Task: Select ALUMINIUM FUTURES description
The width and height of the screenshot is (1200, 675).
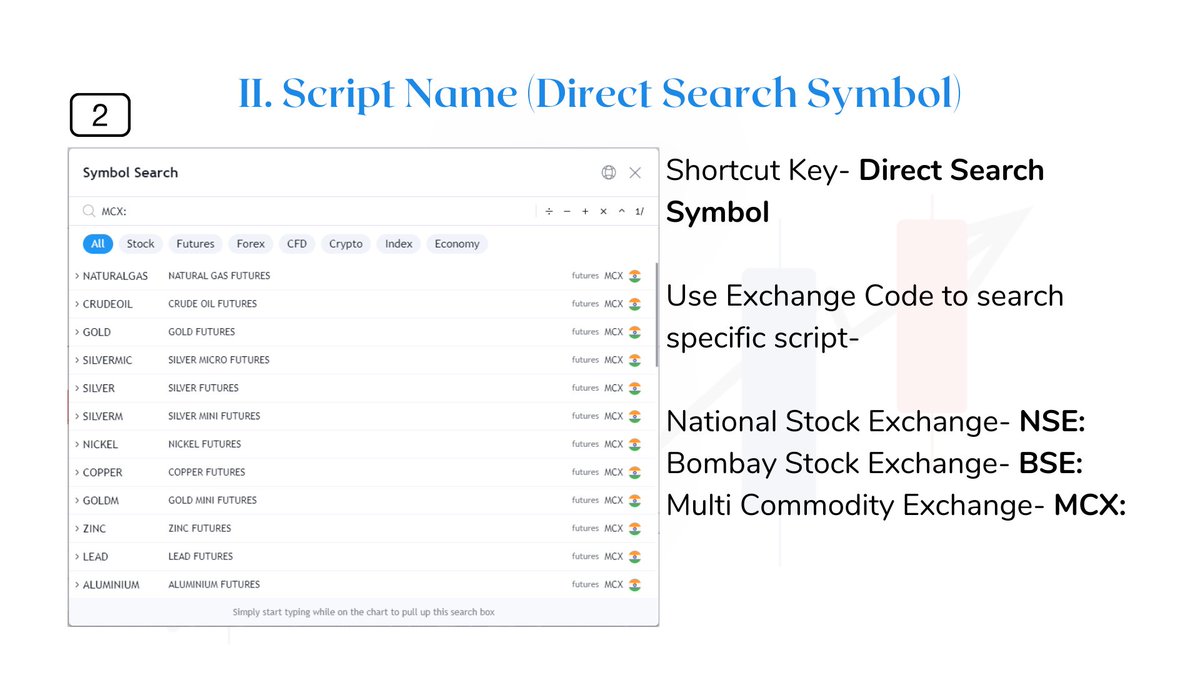Action: [x=214, y=584]
